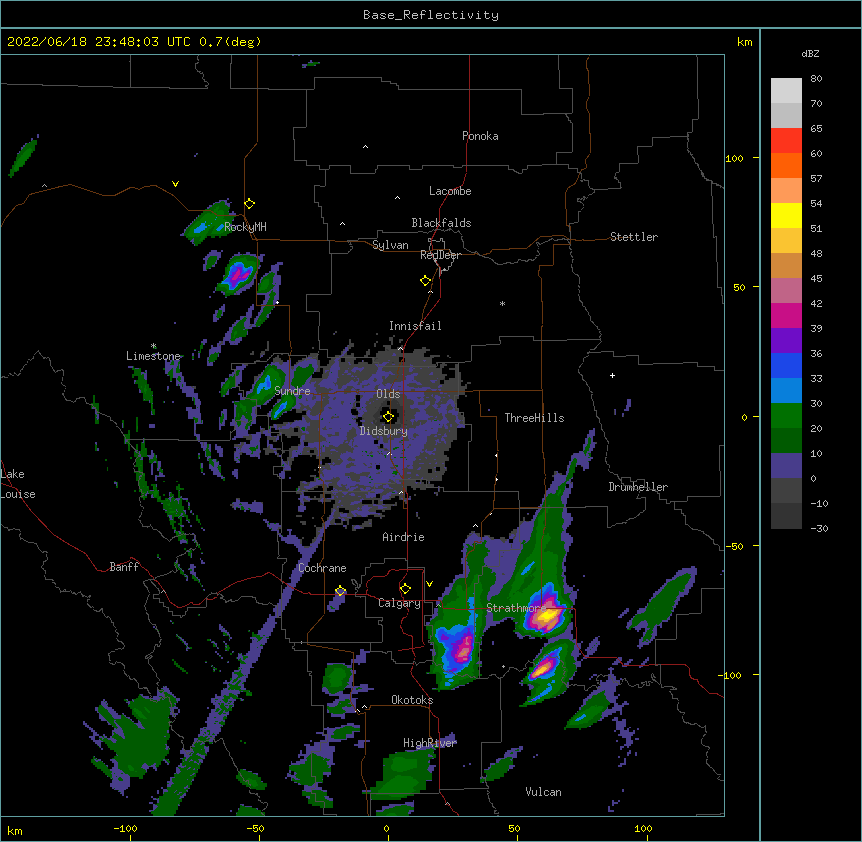Click the x-axis -100 km tick label
Image resolution: width=862 pixels, height=842 pixels.
pos(125,828)
